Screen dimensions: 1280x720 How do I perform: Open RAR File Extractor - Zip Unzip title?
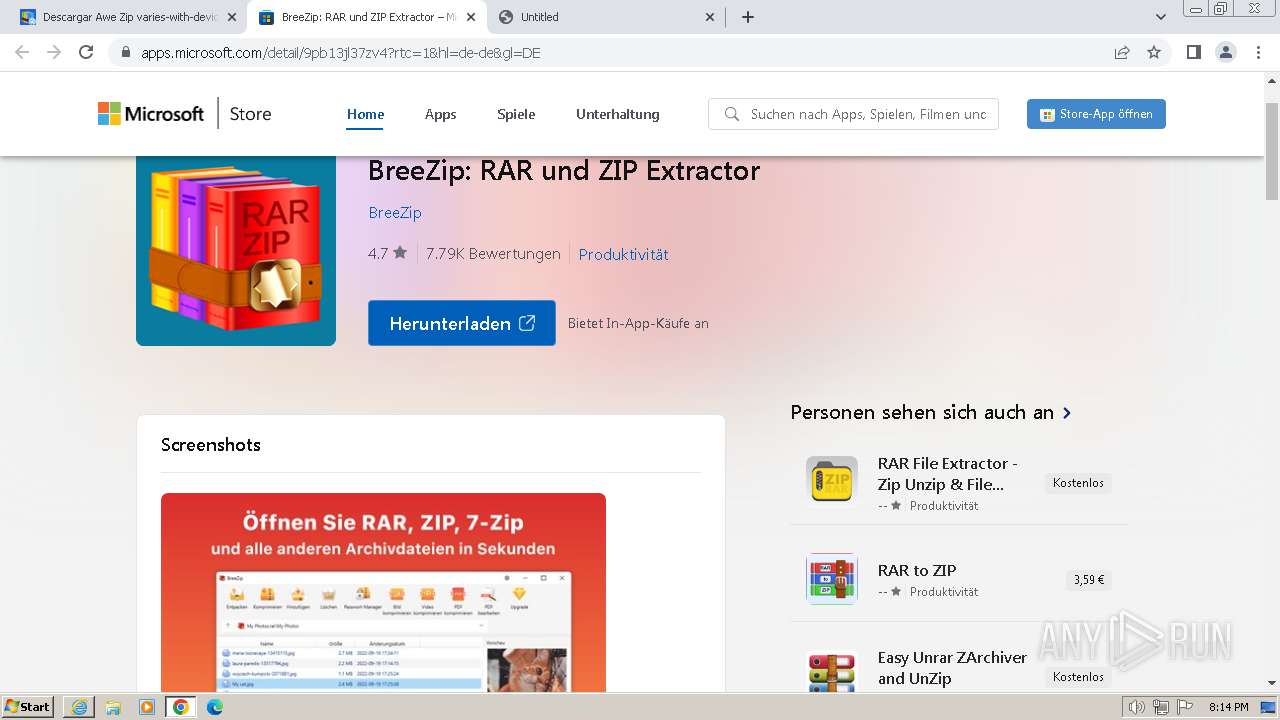click(948, 474)
